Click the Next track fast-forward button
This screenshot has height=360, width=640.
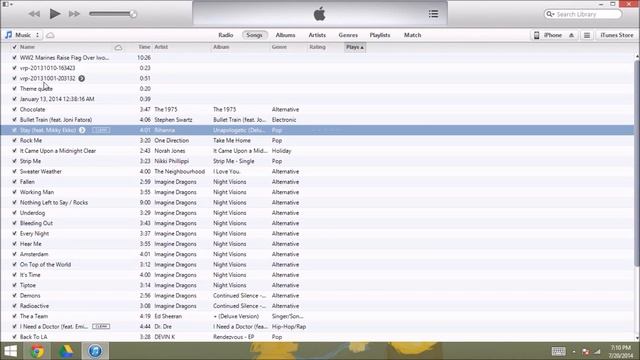(74, 14)
